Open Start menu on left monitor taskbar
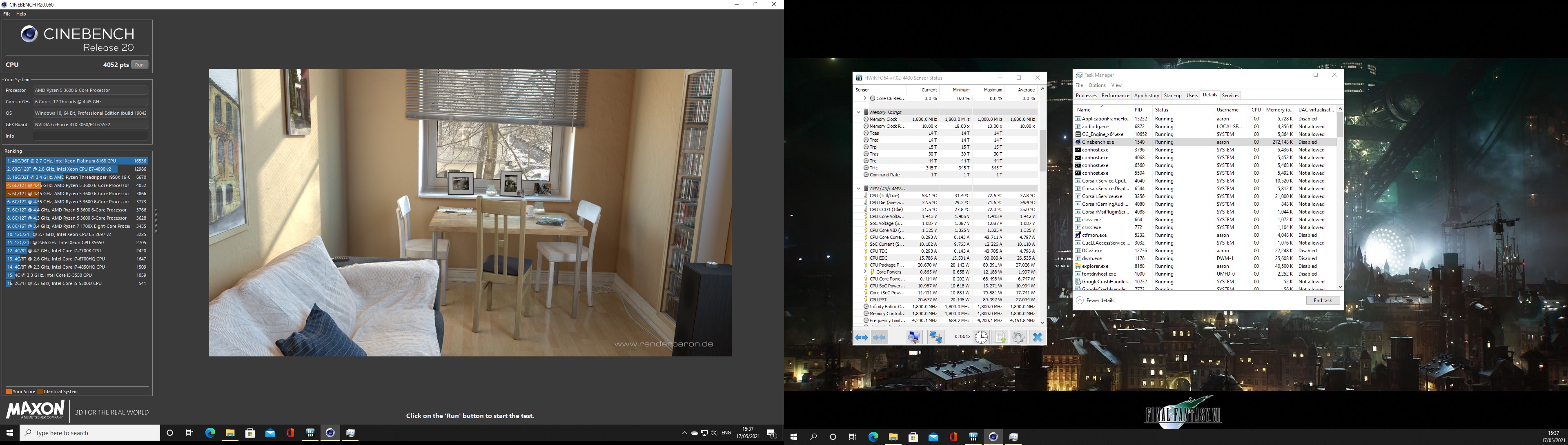The image size is (1568, 445). pyautogui.click(x=10, y=433)
